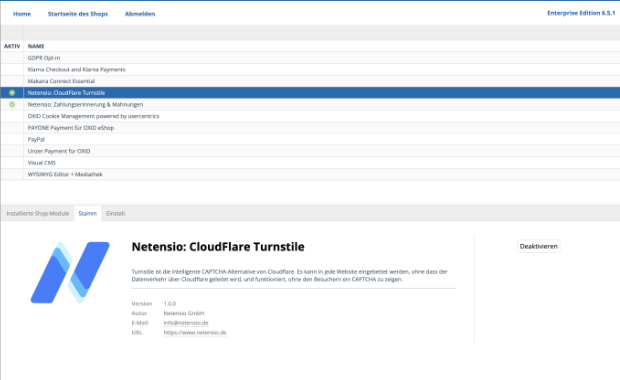Viewport: 620px width, 380px height.
Task: Open Installierte Shop-Module tab
Action: (38, 214)
